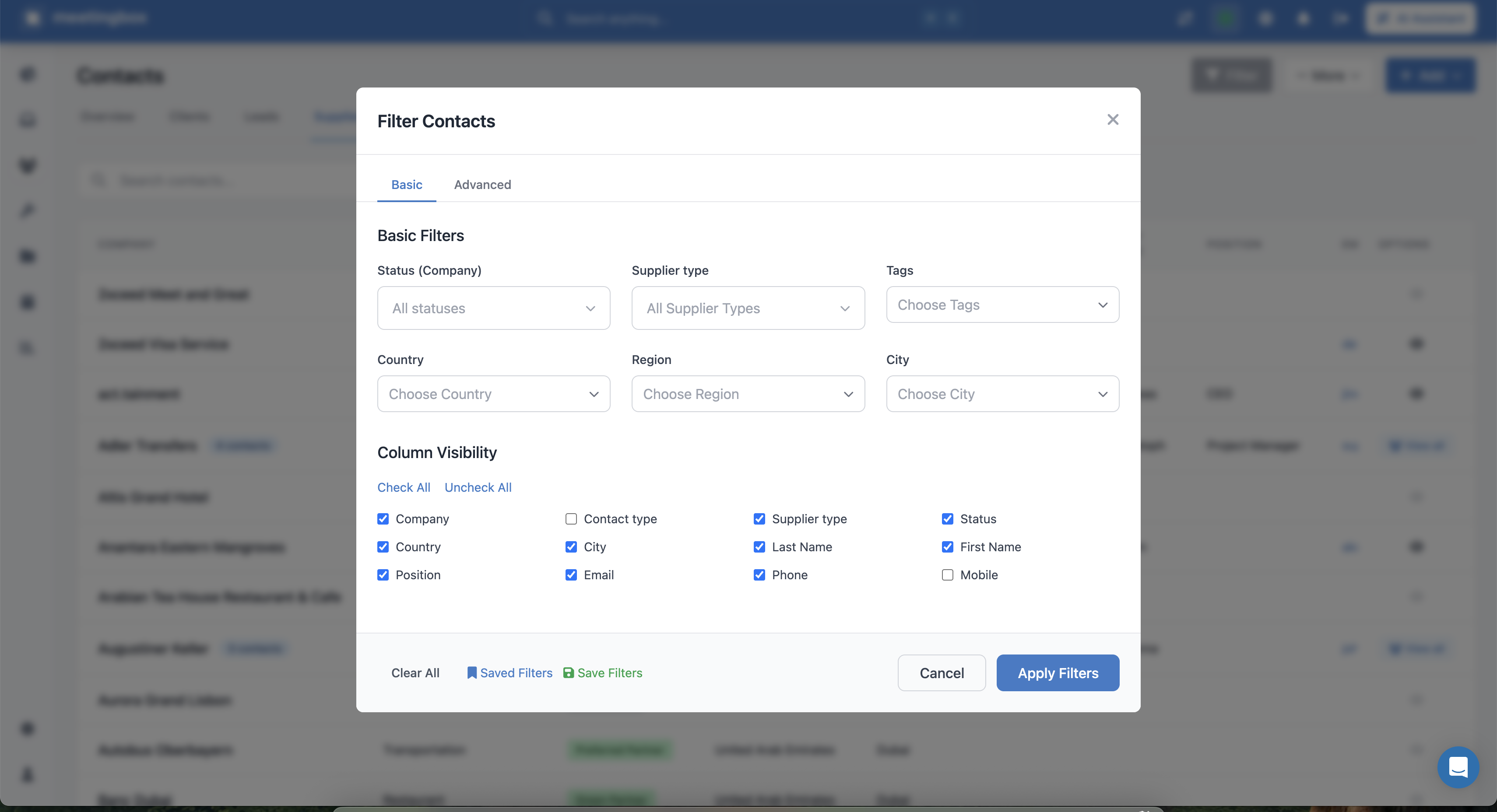Open the chat support bubble icon
Screen dimensions: 1497x812
pos(1458,766)
